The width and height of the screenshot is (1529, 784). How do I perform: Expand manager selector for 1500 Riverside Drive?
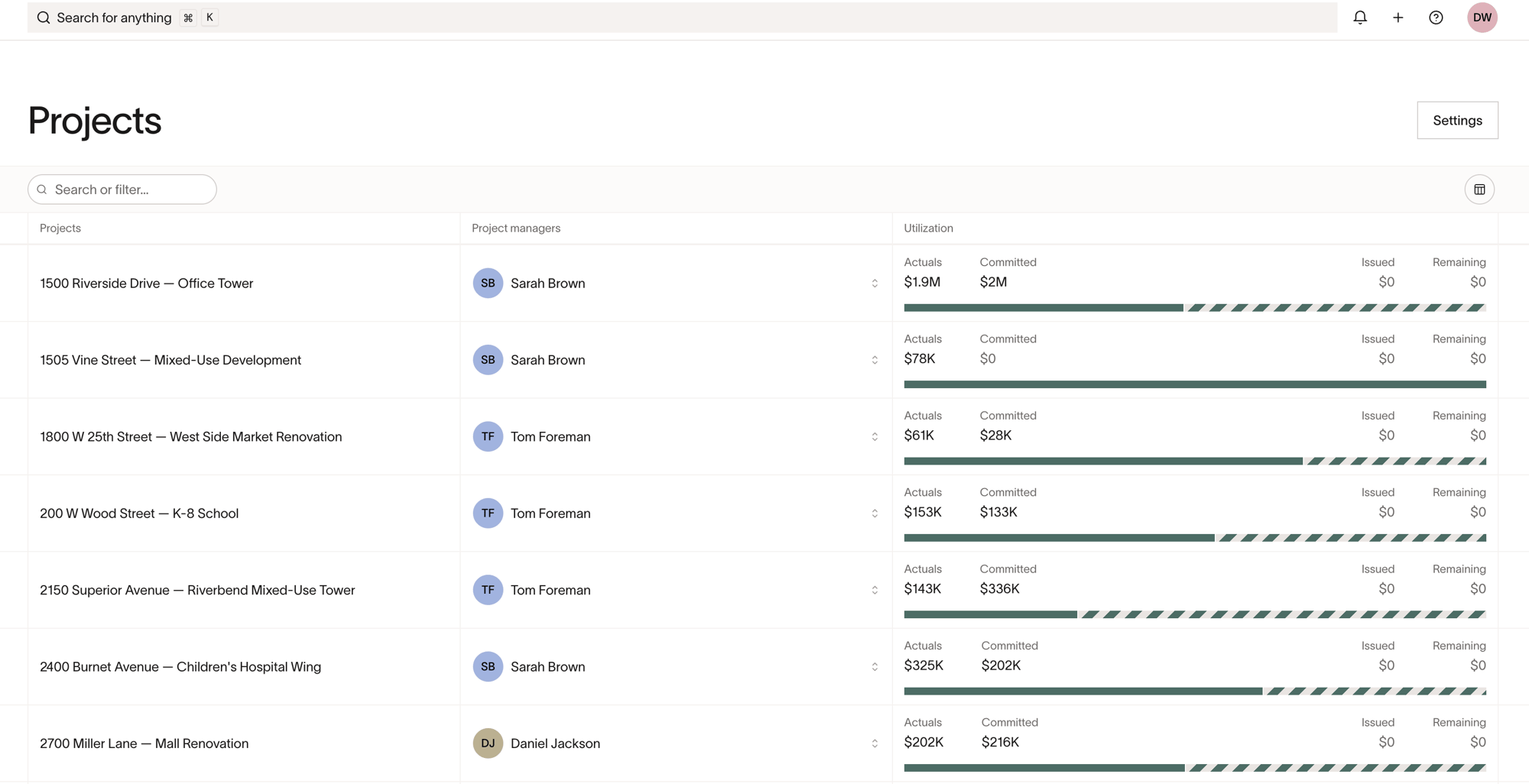875,283
